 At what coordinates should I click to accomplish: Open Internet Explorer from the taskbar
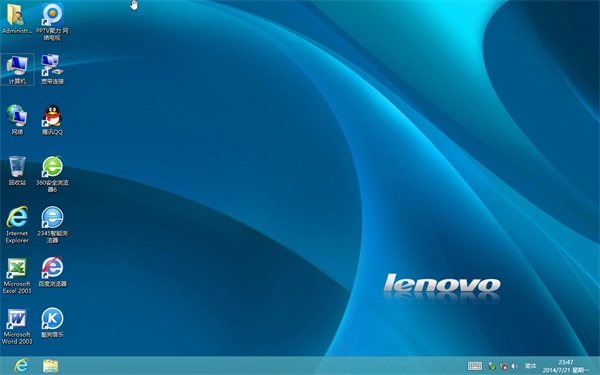pyautogui.click(x=21, y=365)
